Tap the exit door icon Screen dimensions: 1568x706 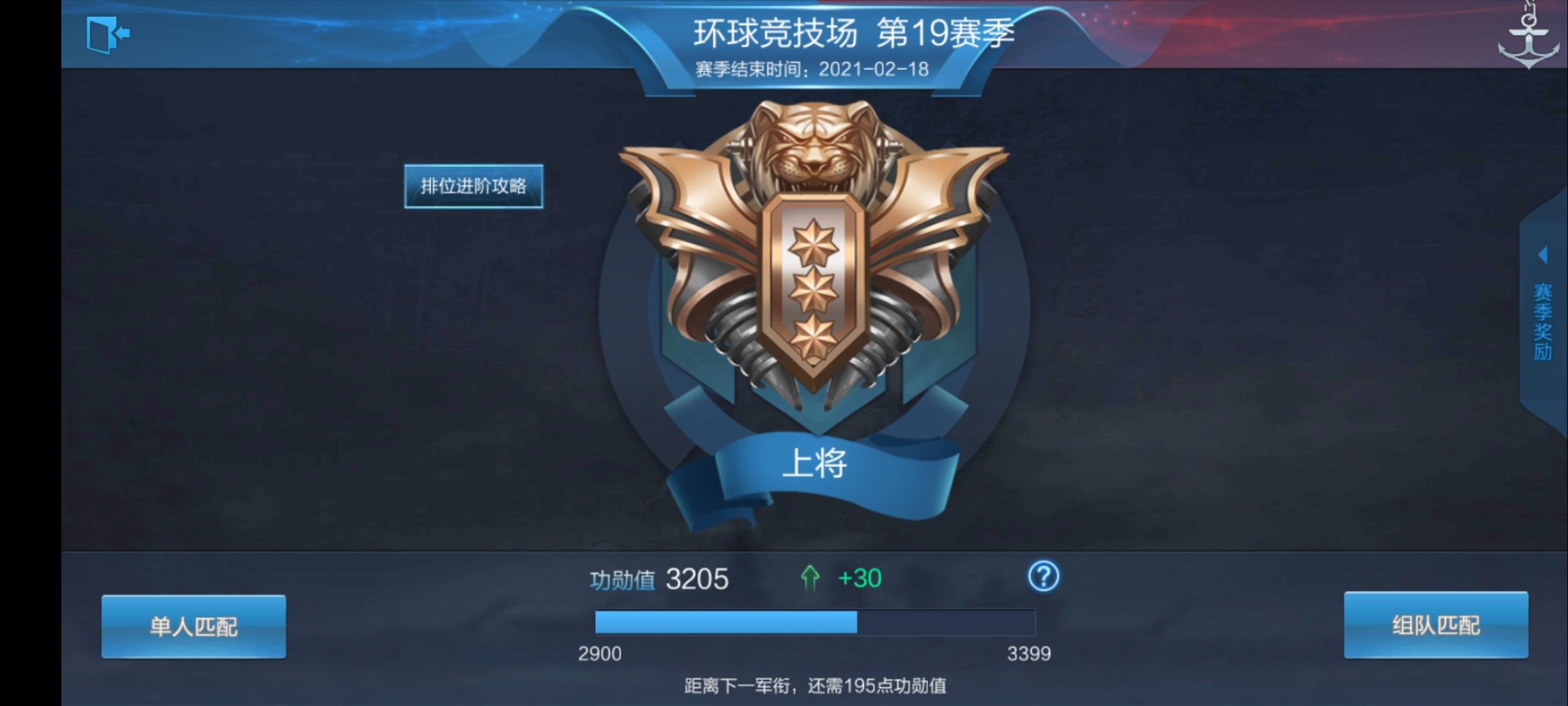pos(108,35)
